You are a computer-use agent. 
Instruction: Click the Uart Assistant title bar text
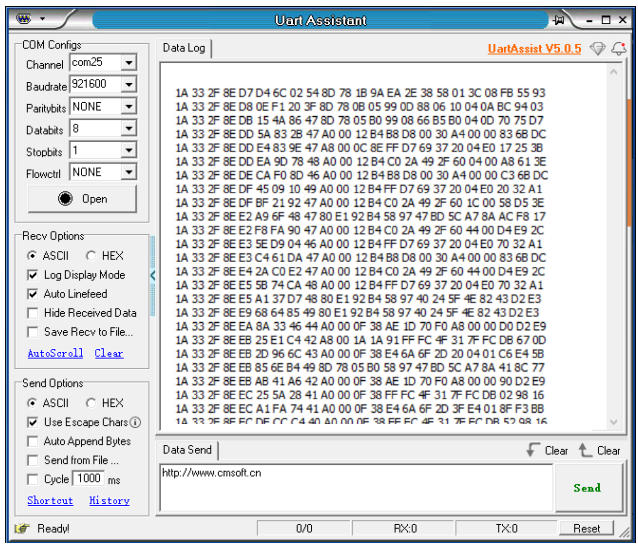321,20
